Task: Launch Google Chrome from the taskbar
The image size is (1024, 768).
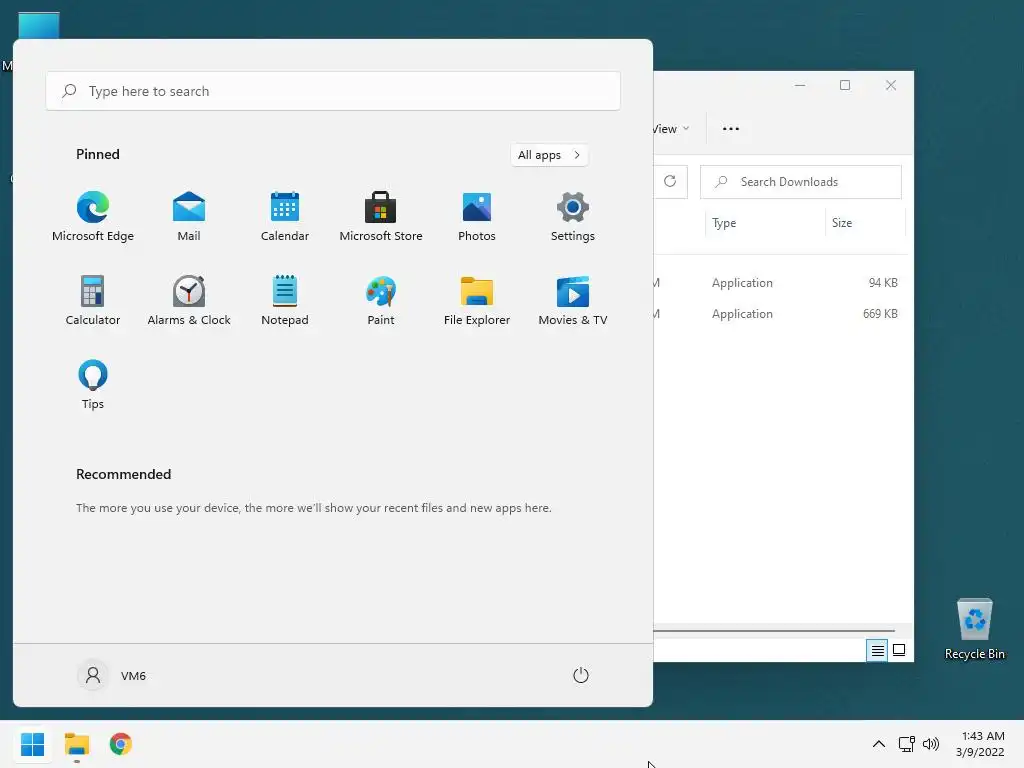Action: [x=121, y=744]
